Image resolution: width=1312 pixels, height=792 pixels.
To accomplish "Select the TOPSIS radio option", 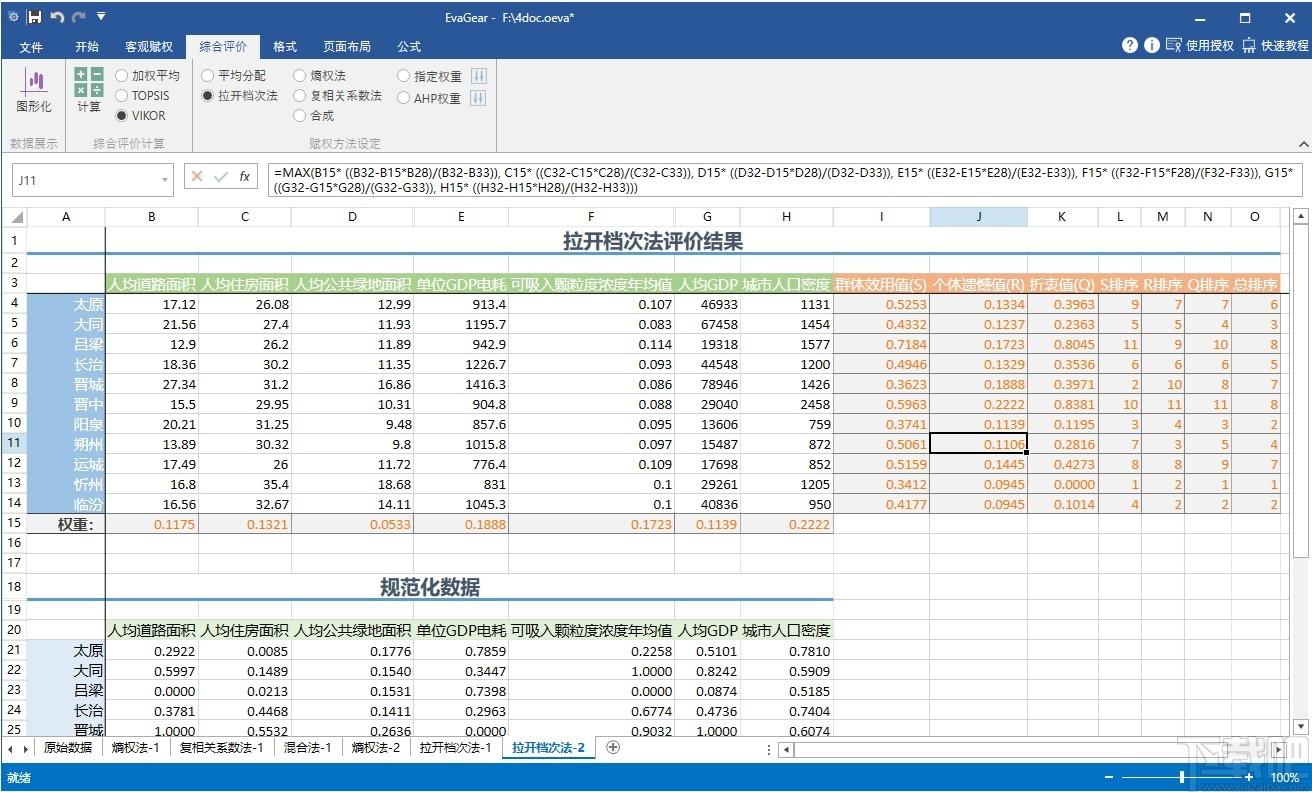I will click(142, 95).
